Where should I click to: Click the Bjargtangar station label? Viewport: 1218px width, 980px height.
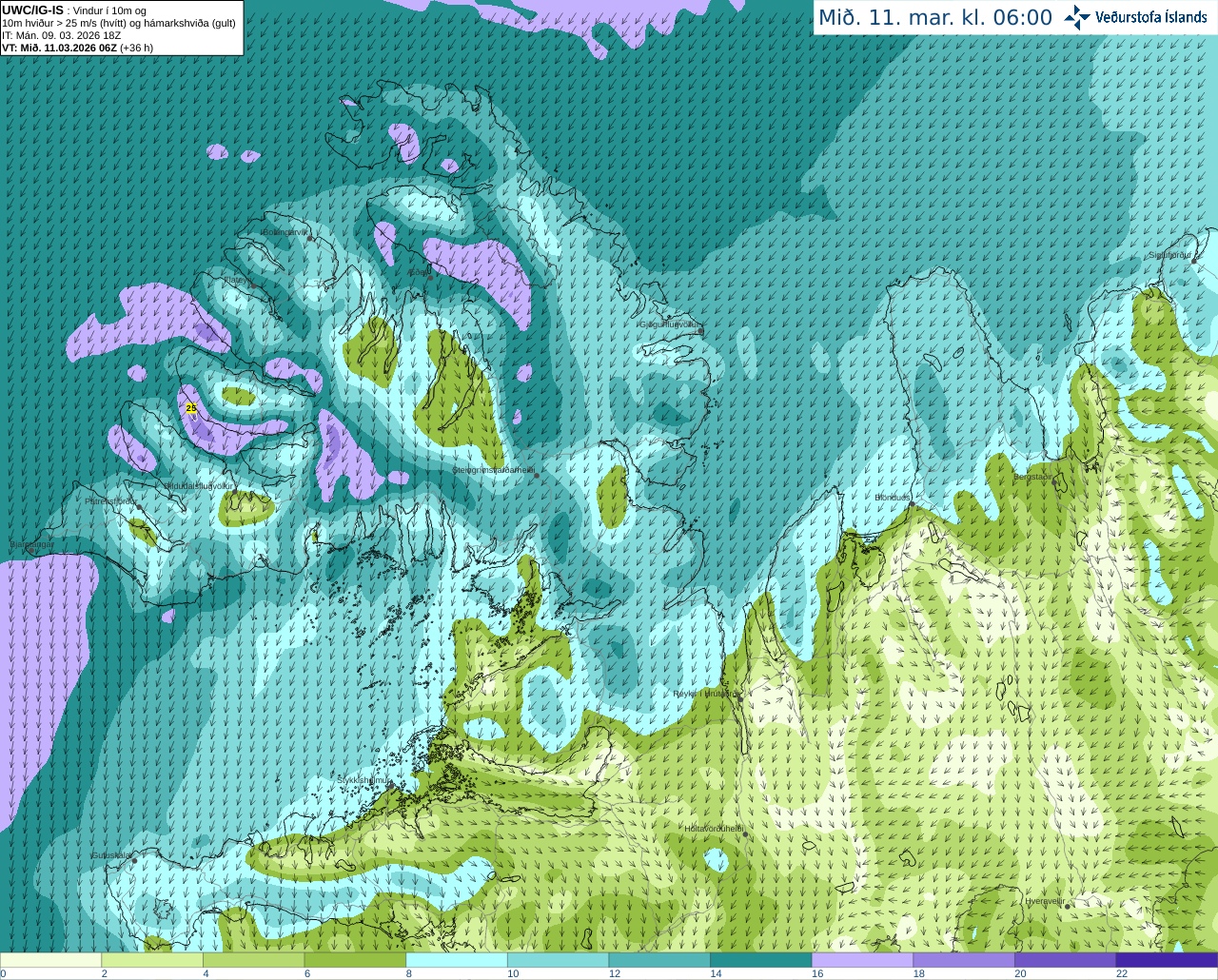coord(31,544)
